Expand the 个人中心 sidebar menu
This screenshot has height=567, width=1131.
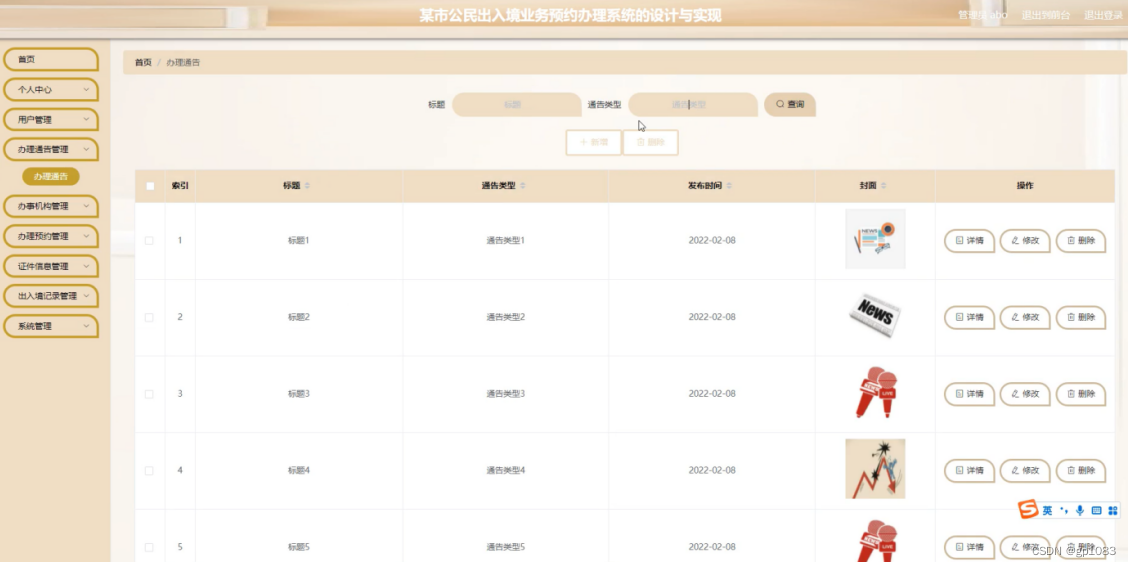50,89
